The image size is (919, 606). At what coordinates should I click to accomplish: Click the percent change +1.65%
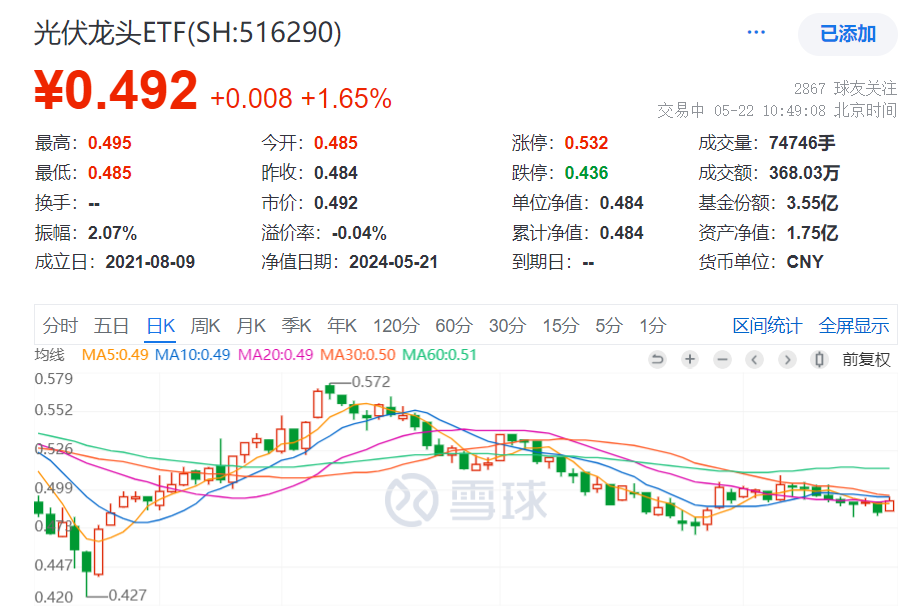pos(346,98)
